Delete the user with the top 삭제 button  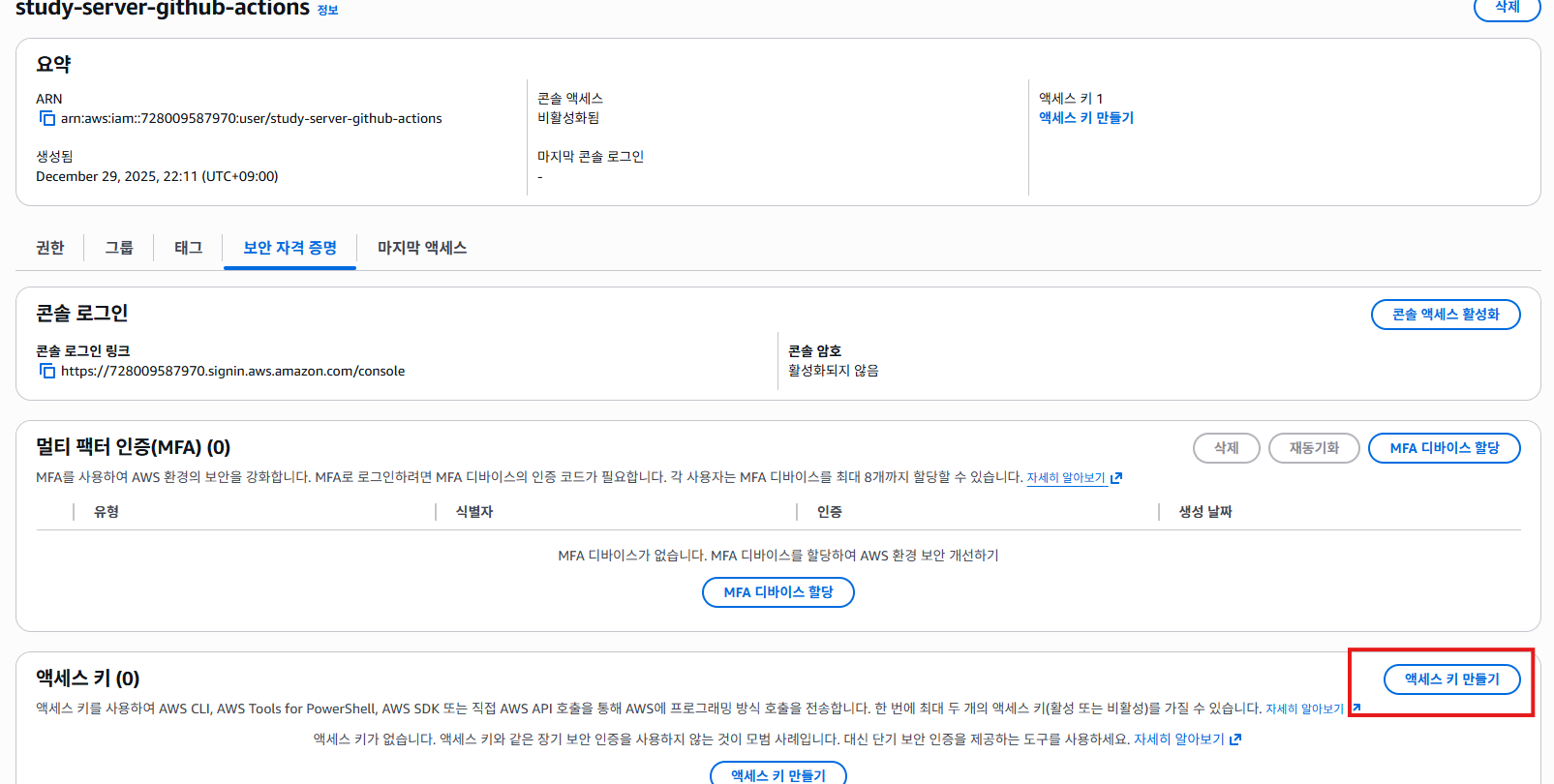1507,8
